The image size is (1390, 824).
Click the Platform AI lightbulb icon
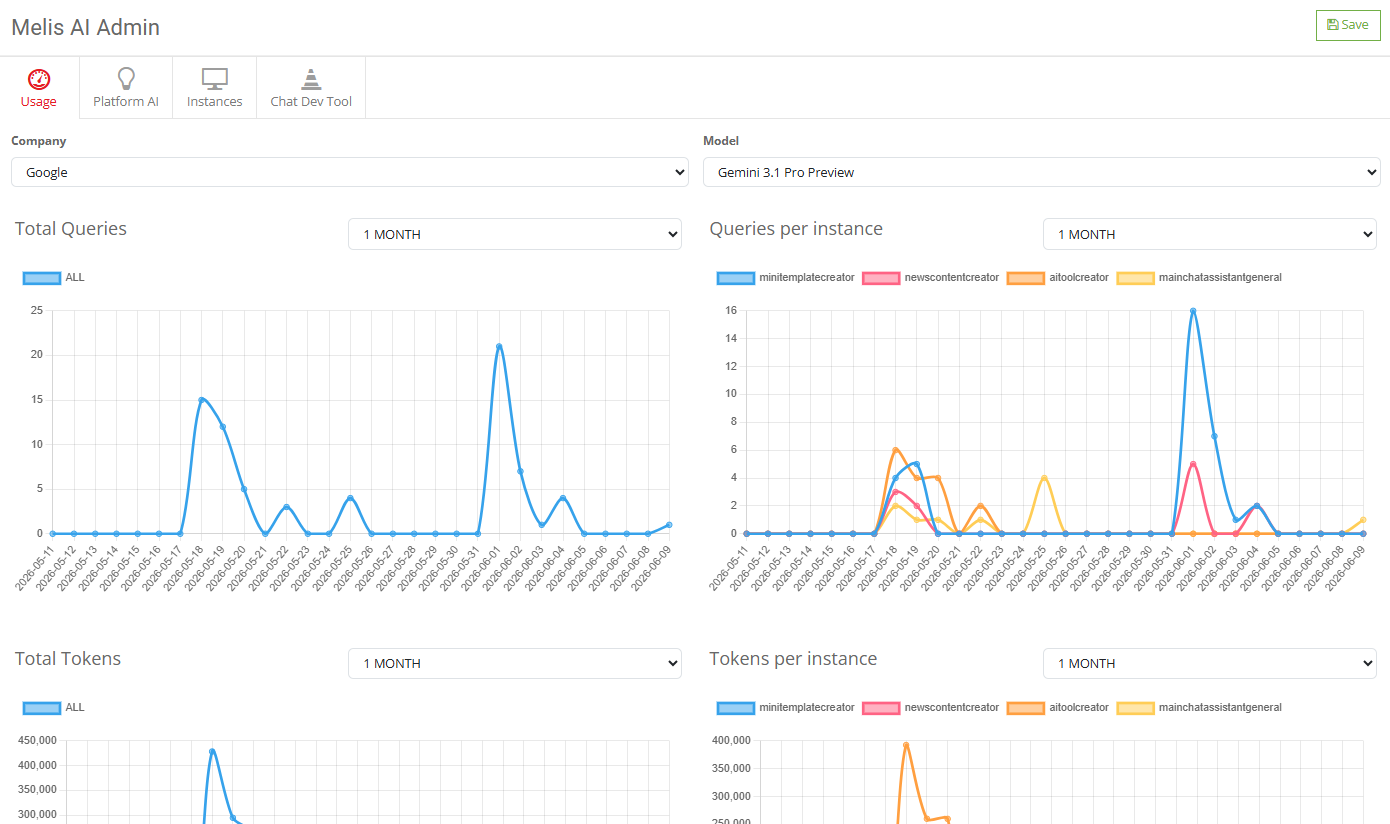point(126,79)
